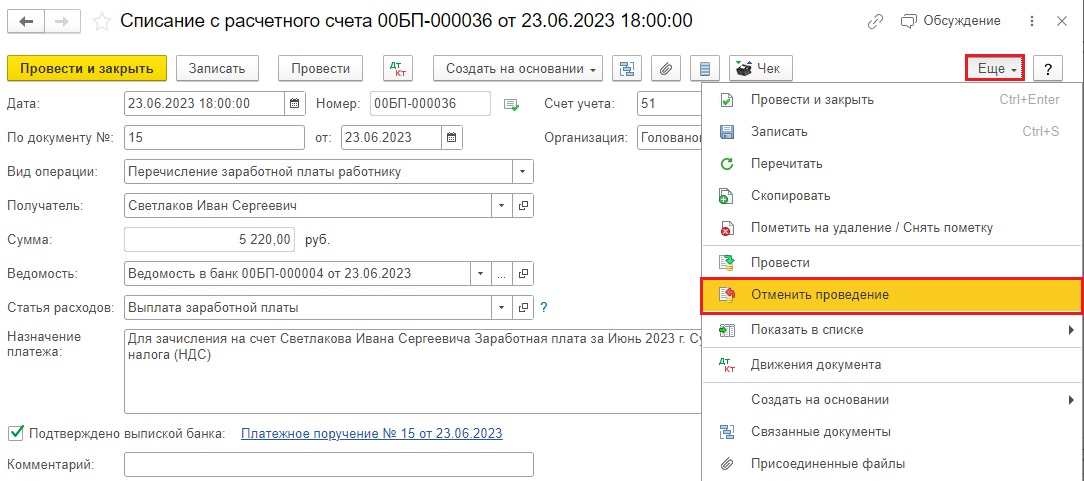1084x481 pixels.
Task: Expand Создать на основании submenu in menu
Action: 893,399
